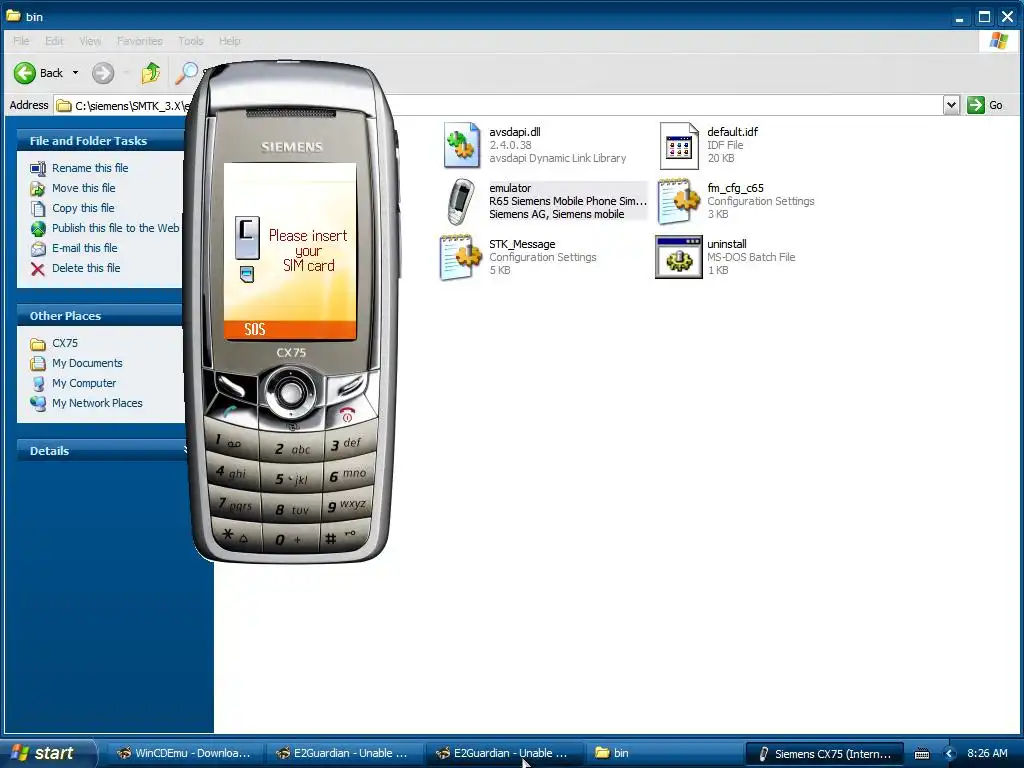Viewport: 1024px width, 768px height.
Task: Click phone keypad star key
Action: 235,536
